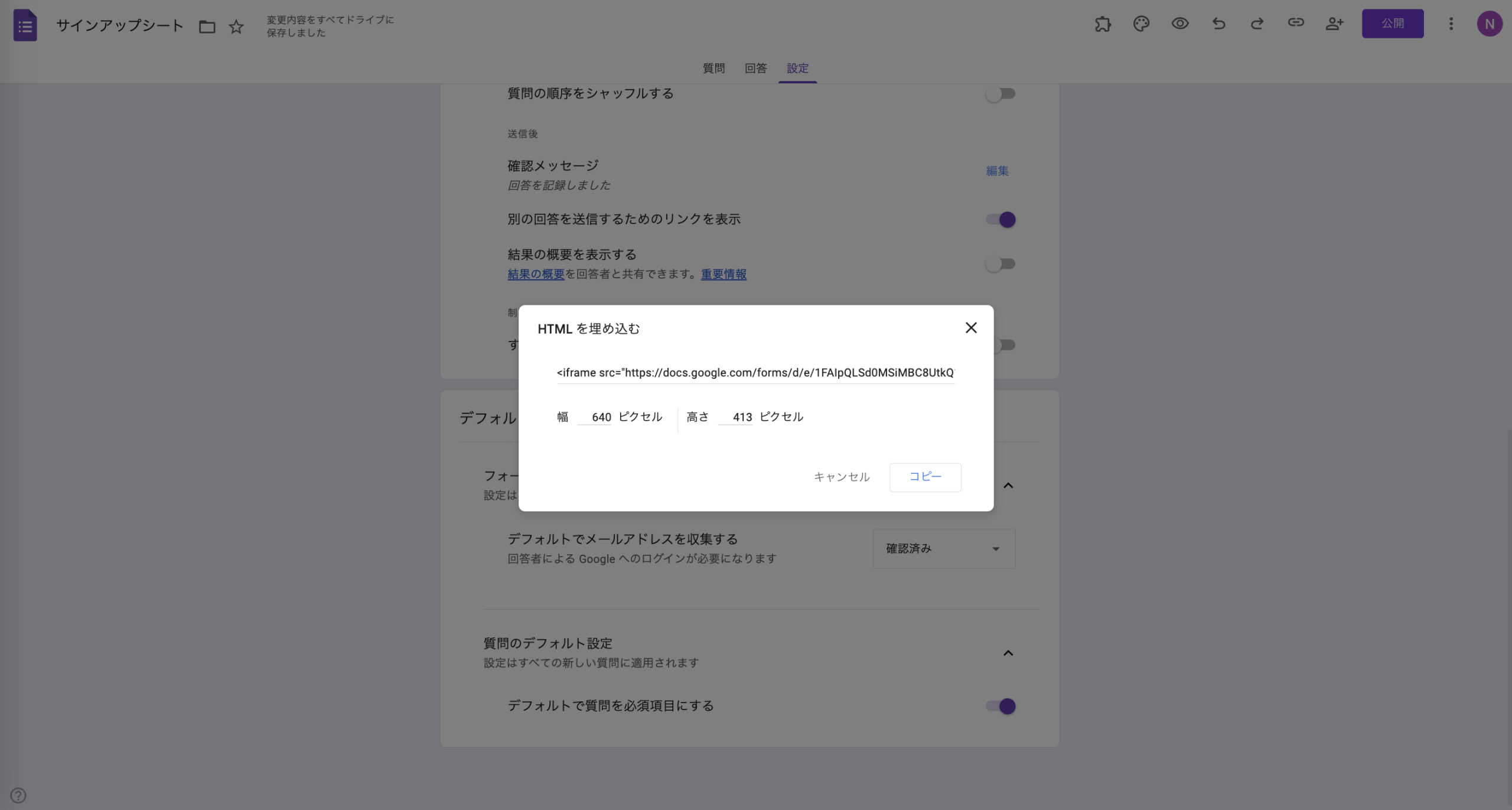1512x810 pixels.
Task: Copy the form link icon
Action: (1295, 24)
